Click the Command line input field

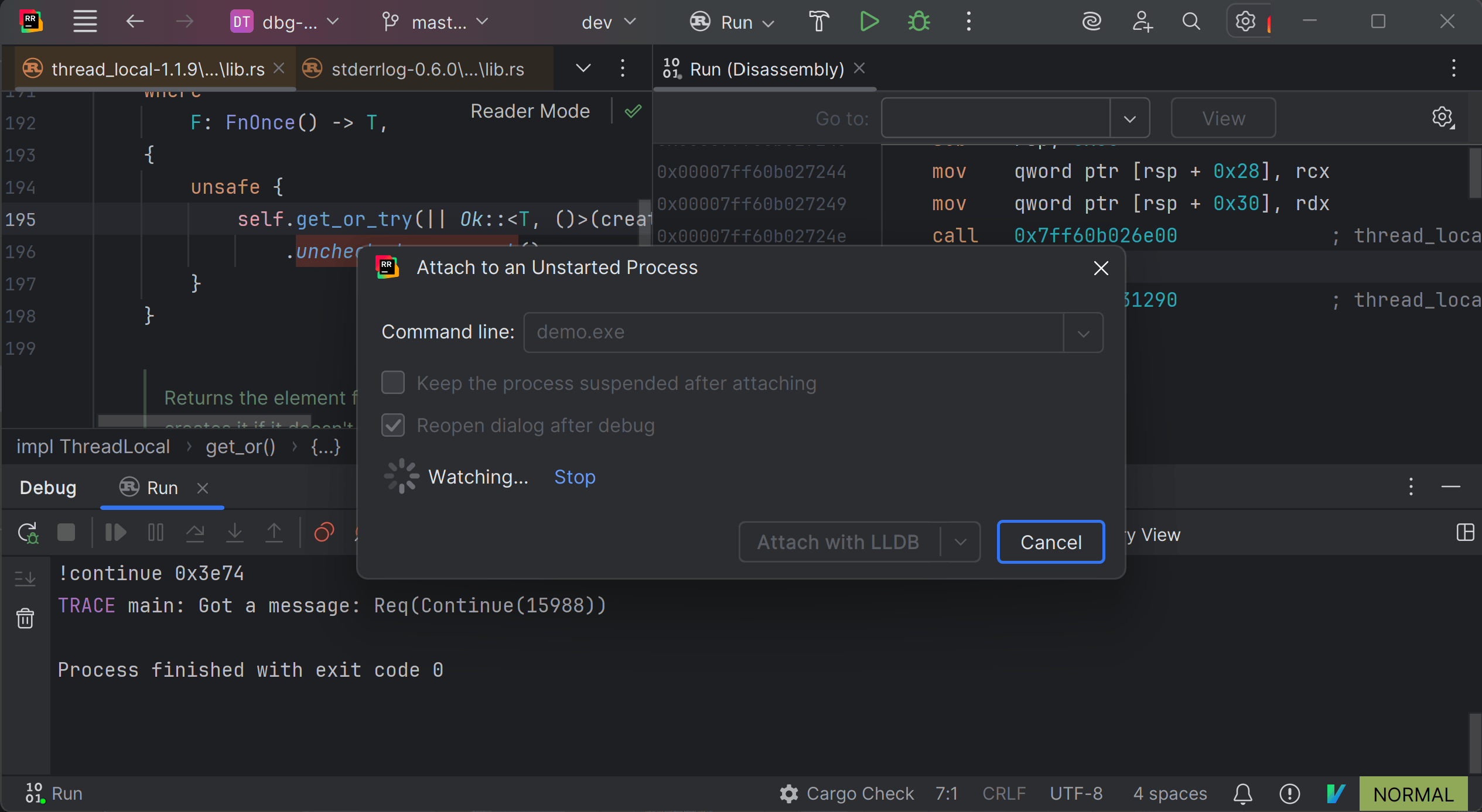(793, 333)
